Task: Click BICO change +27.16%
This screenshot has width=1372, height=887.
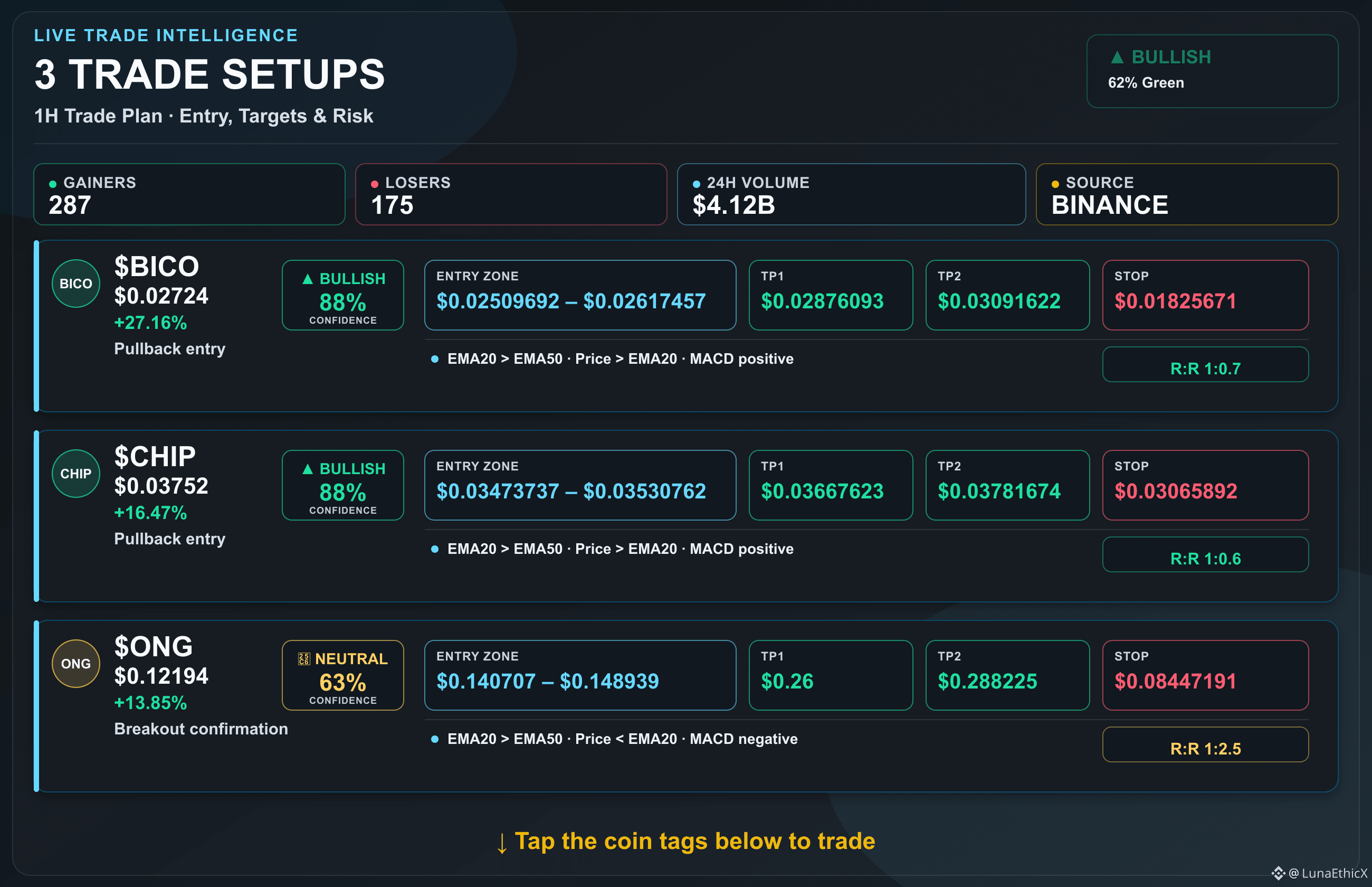Action: coord(150,323)
